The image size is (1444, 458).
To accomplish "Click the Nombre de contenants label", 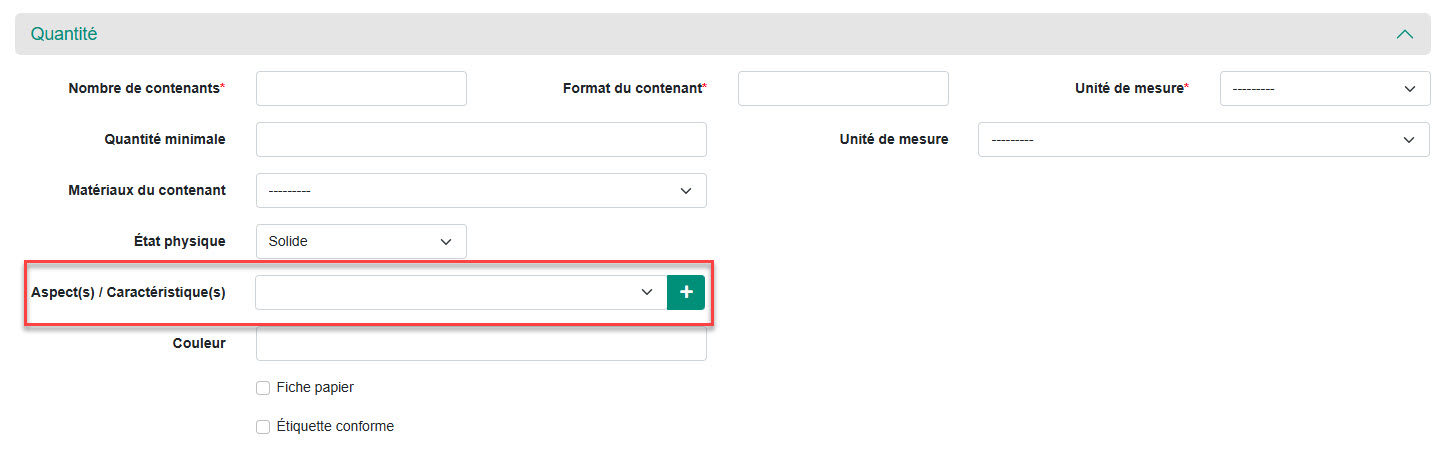I will 144,89.
